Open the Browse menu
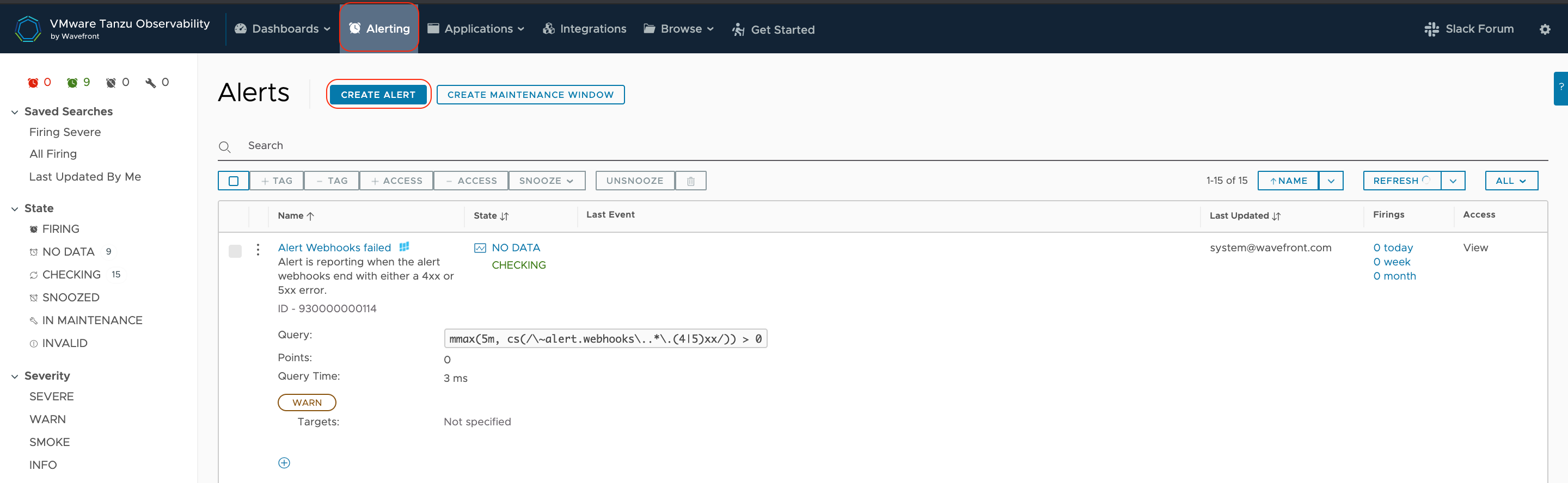Image resolution: width=1568 pixels, height=483 pixels. 678,29
